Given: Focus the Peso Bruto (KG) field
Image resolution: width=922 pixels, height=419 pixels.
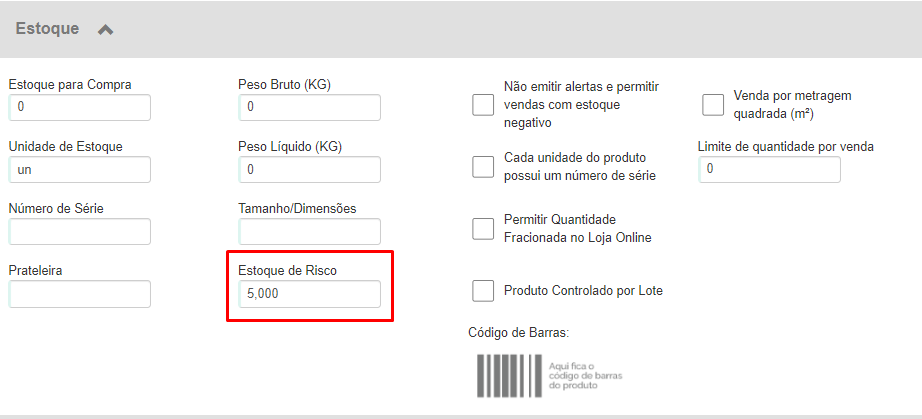Looking at the screenshot, I should pos(310,108).
